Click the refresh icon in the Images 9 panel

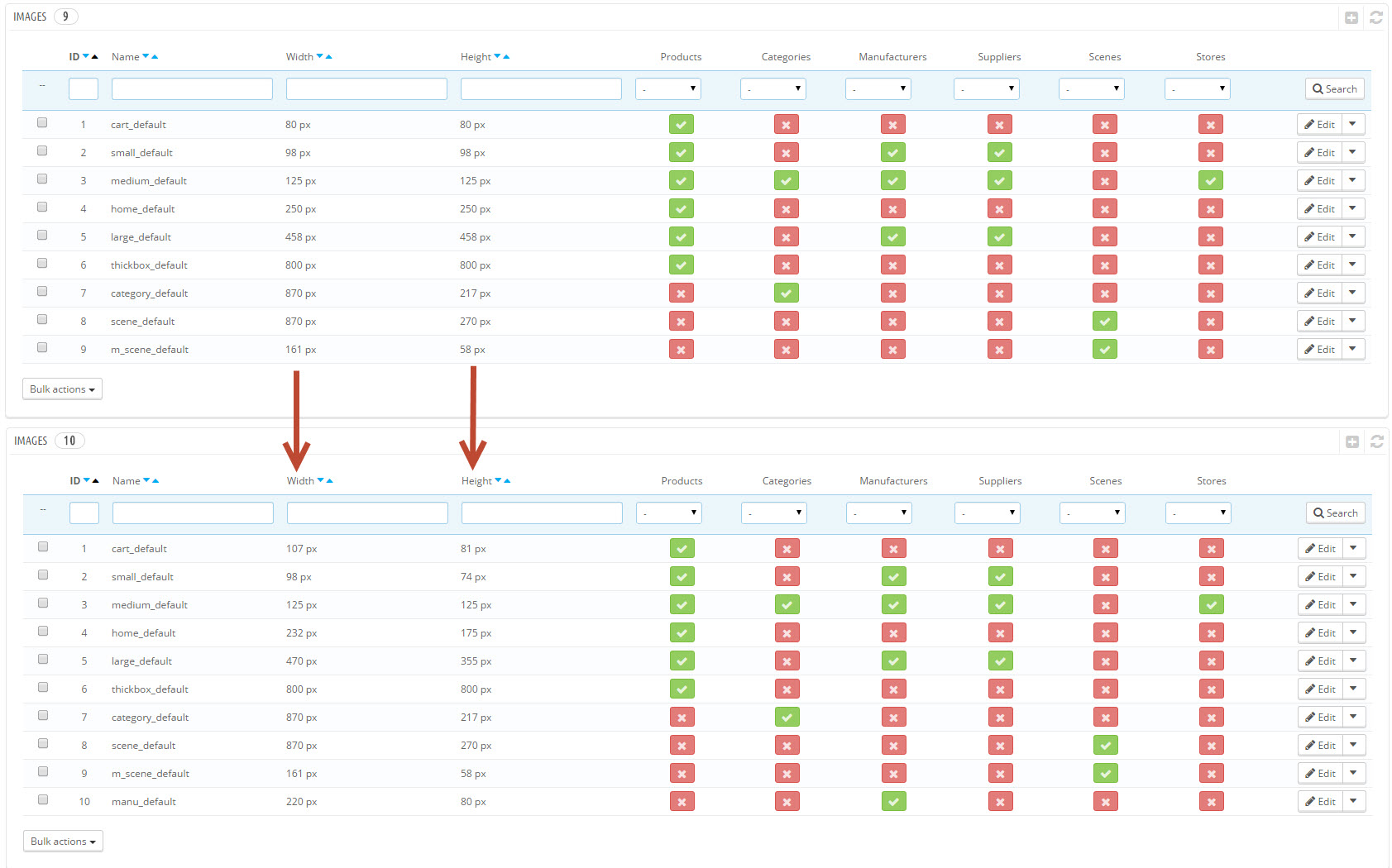pyautogui.click(x=1375, y=17)
